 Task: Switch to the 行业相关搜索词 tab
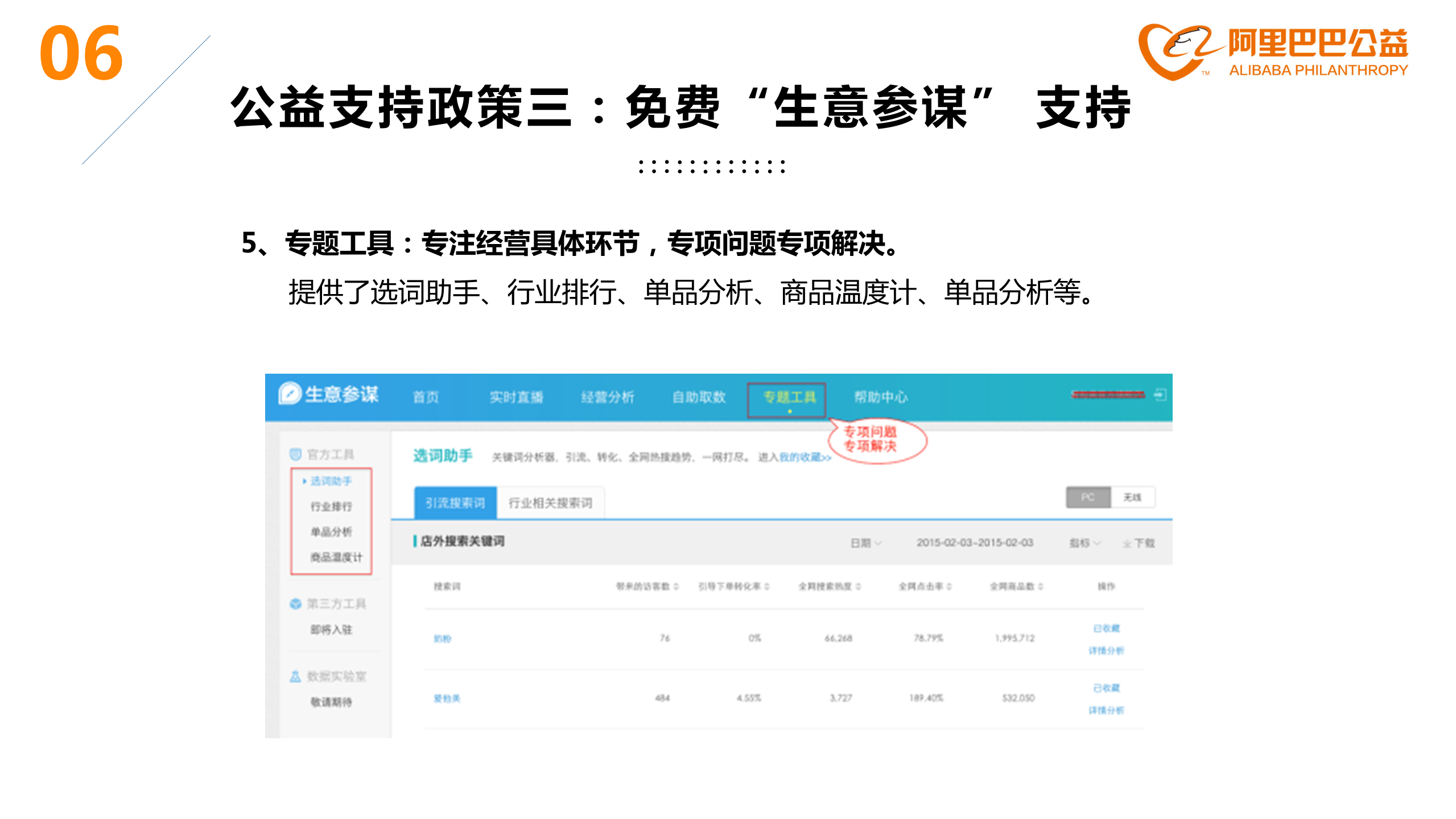coord(551,503)
